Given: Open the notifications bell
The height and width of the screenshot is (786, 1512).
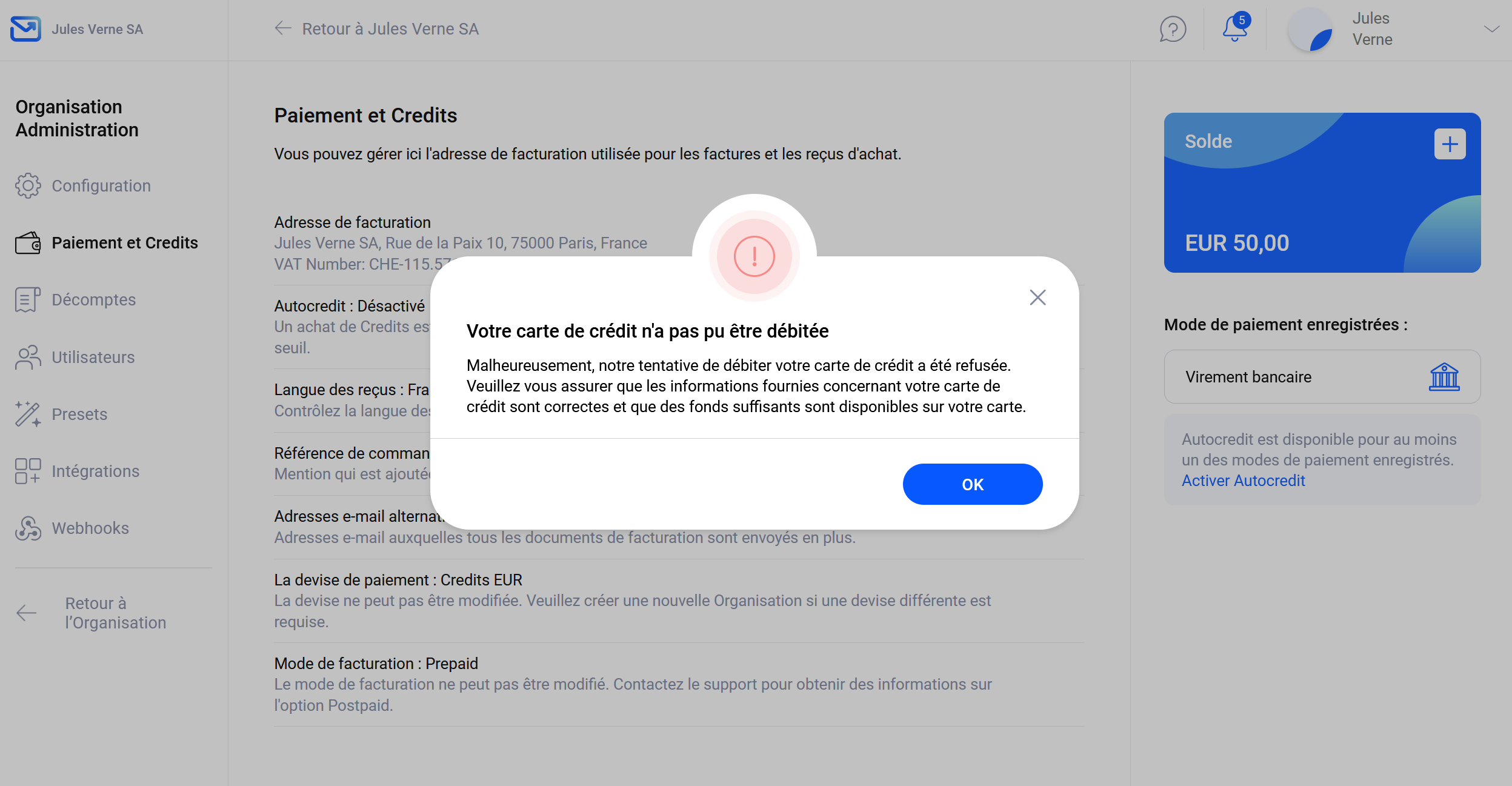Looking at the screenshot, I should (x=1234, y=28).
